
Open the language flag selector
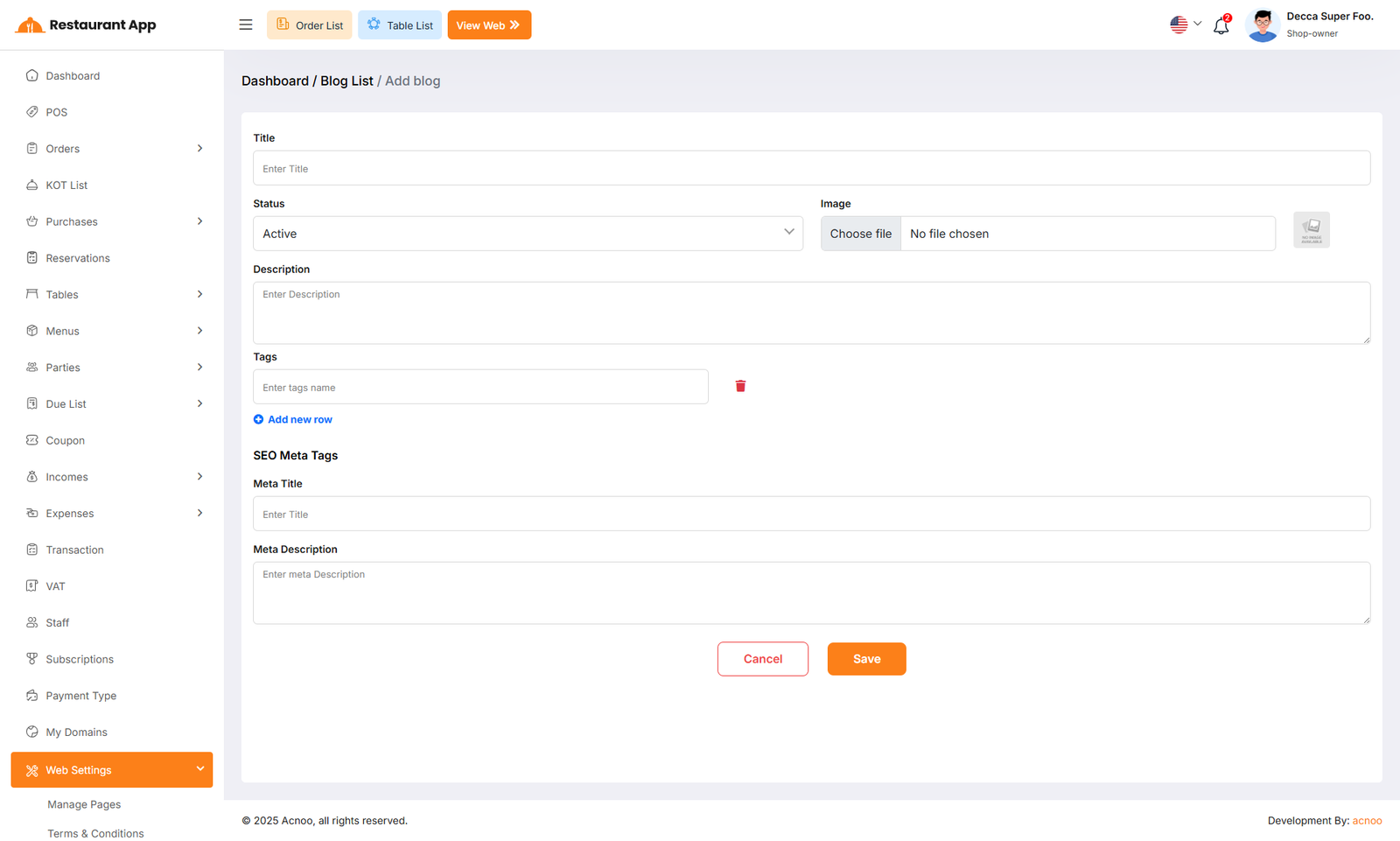1185,25
